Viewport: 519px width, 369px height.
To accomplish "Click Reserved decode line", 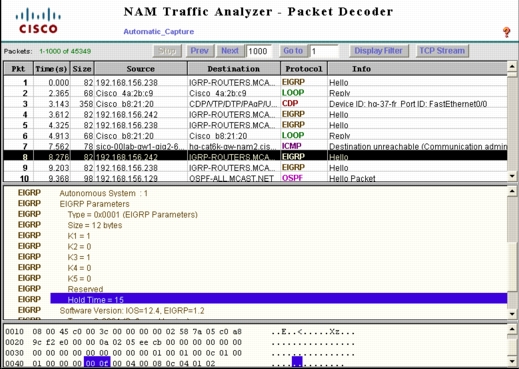I will pos(85,289).
